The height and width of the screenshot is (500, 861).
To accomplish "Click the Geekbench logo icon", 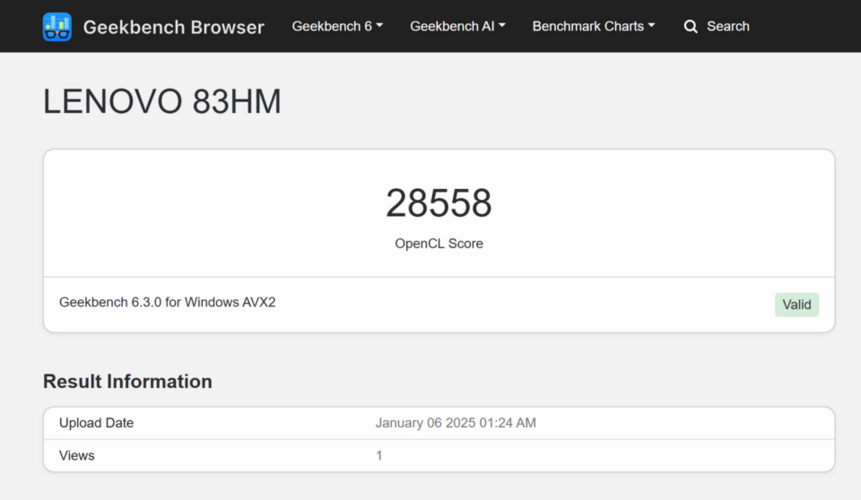I will [x=57, y=26].
